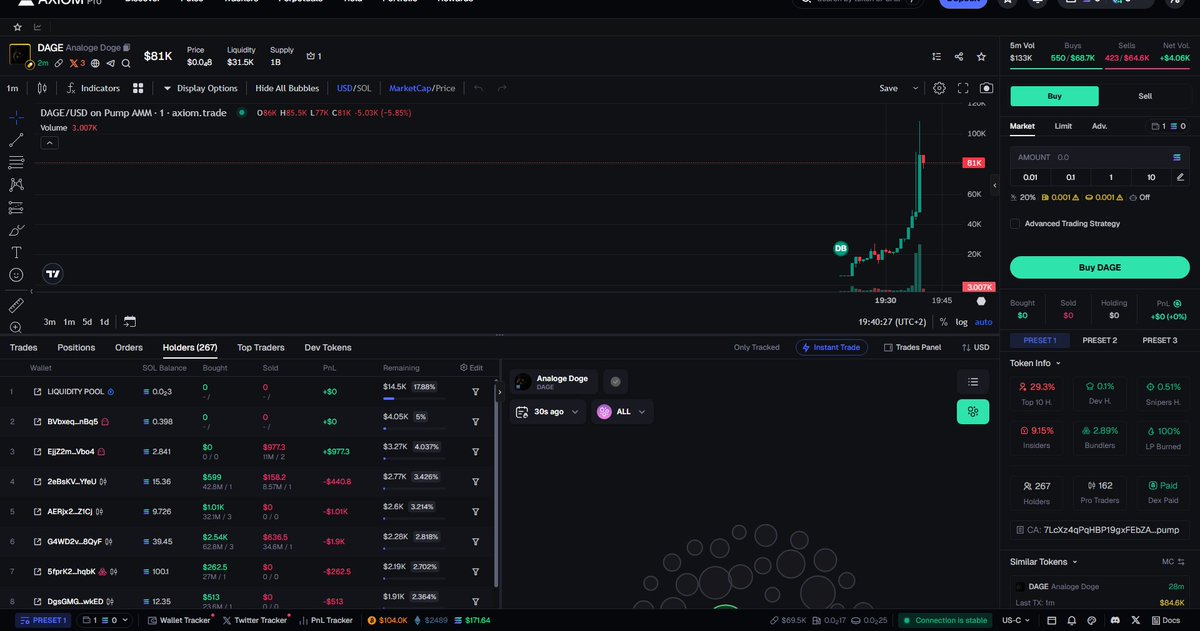
Task: Open the 30s ago time dropdown
Action: point(548,411)
